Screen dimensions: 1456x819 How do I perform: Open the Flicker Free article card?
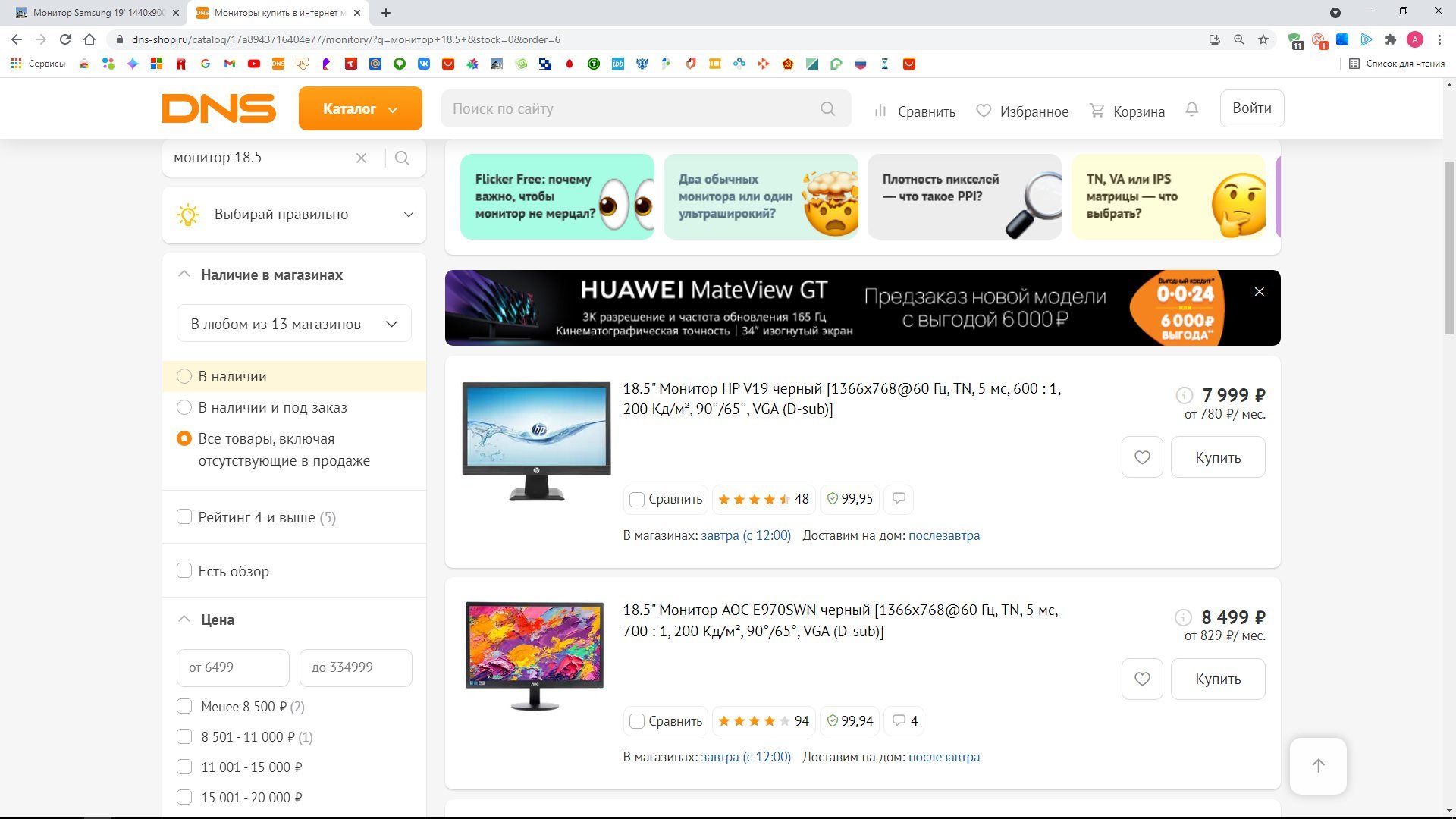click(557, 196)
